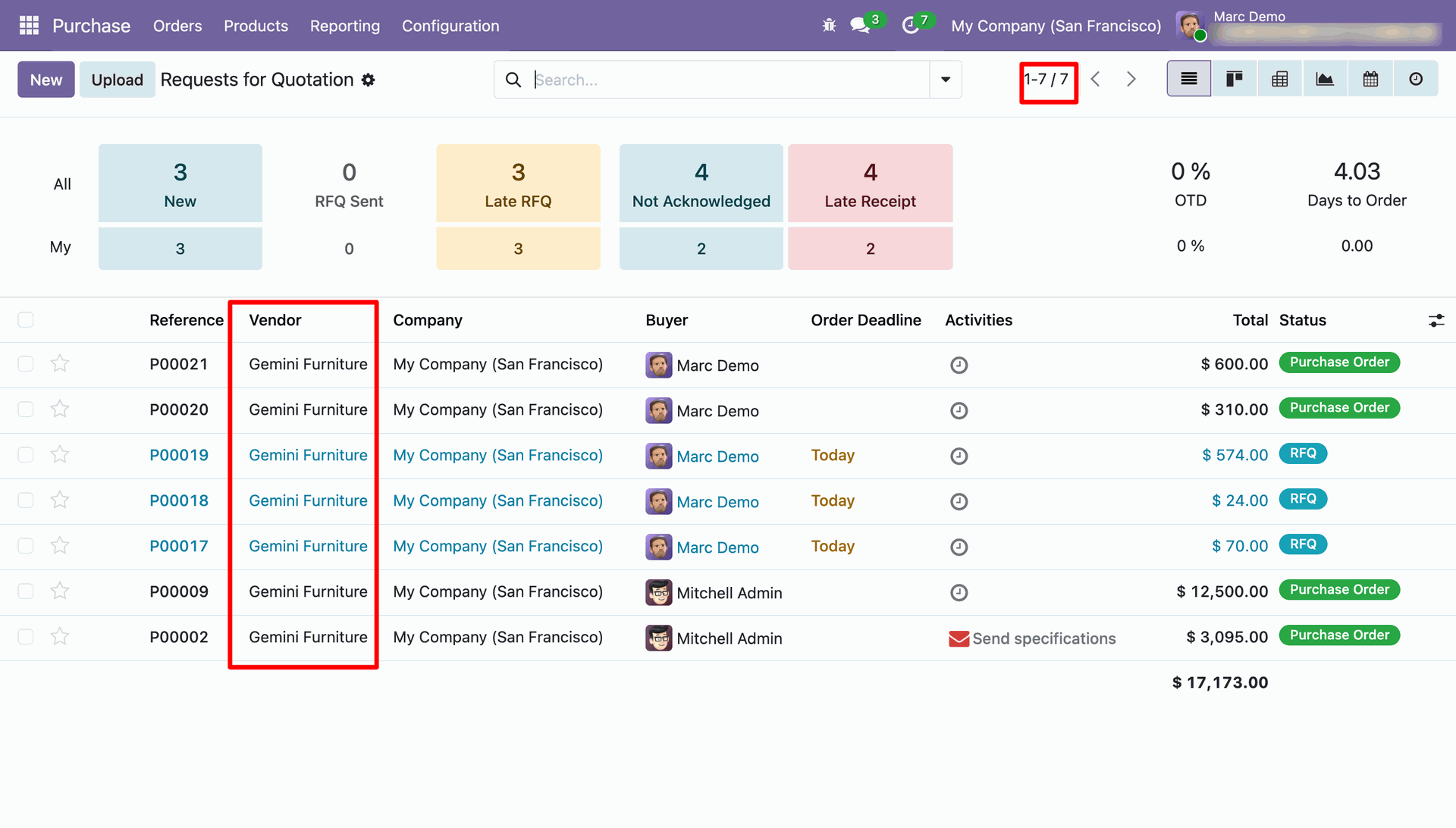Check the box for order P00002
The height and width of the screenshot is (828, 1456).
pyautogui.click(x=26, y=637)
